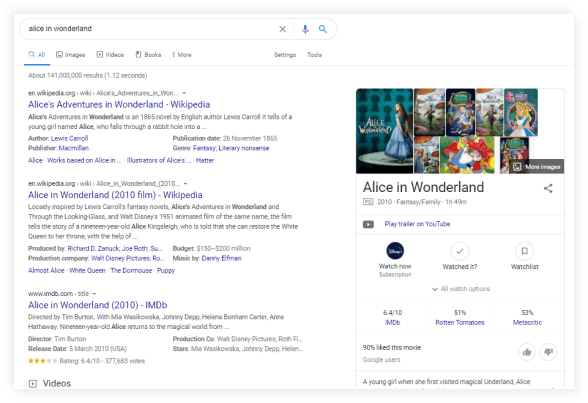The height and width of the screenshot is (403, 588).
Task: Give the movie a thumbs down
Action: [x=548, y=352]
